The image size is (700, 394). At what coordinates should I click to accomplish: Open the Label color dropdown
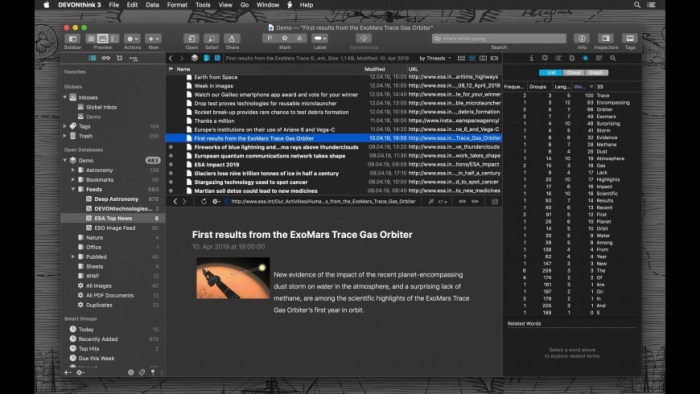[x=320, y=38]
